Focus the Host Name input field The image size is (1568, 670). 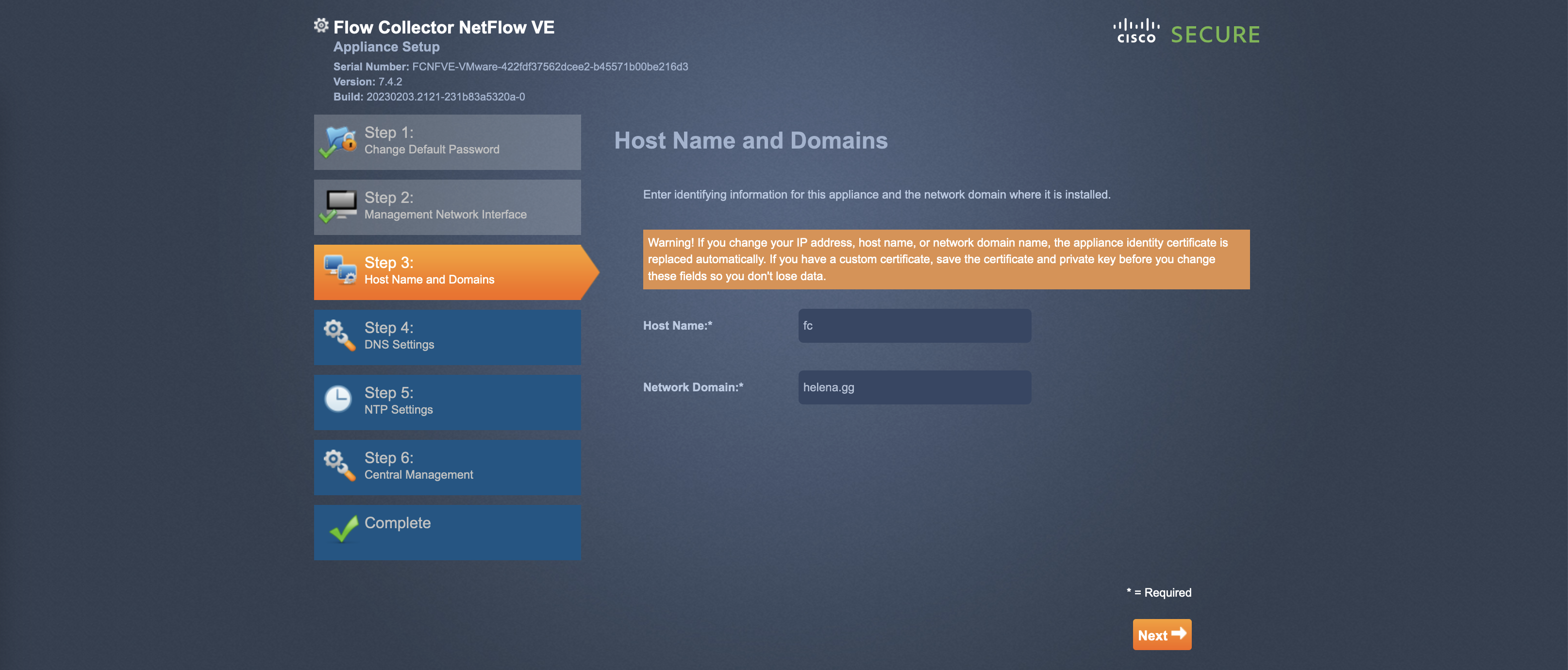914,326
